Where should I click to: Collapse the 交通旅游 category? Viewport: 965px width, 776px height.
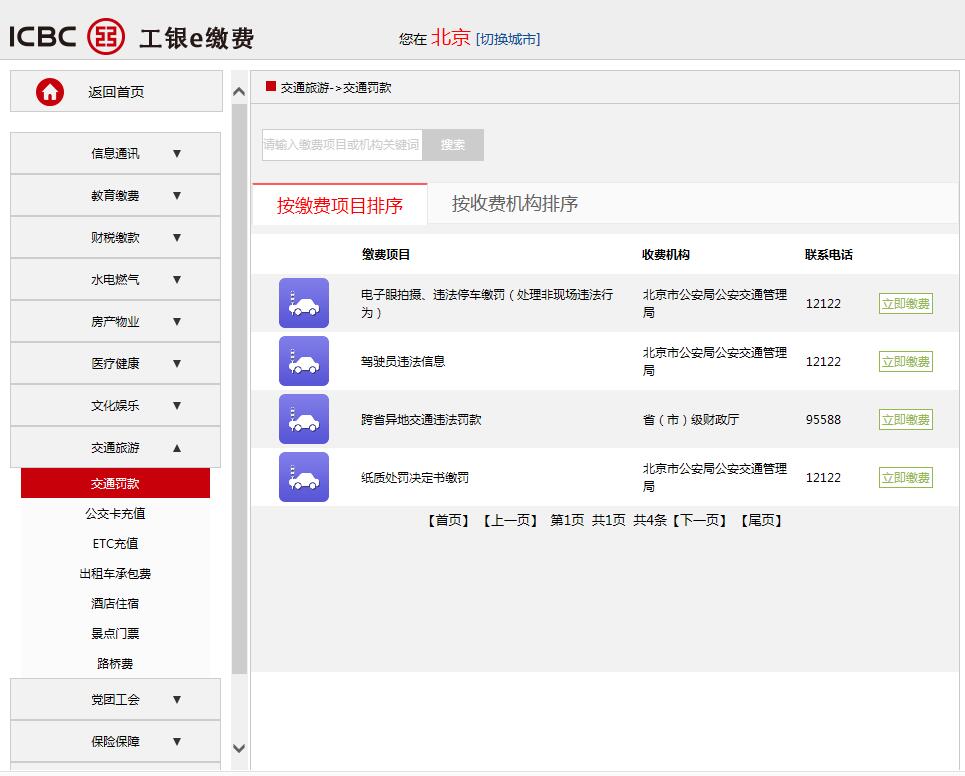pos(116,447)
